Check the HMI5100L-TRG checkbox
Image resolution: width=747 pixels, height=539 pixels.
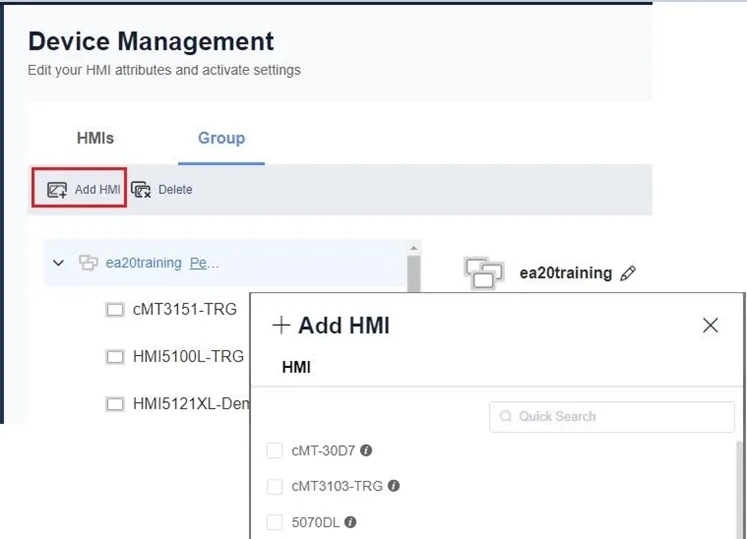(115, 356)
